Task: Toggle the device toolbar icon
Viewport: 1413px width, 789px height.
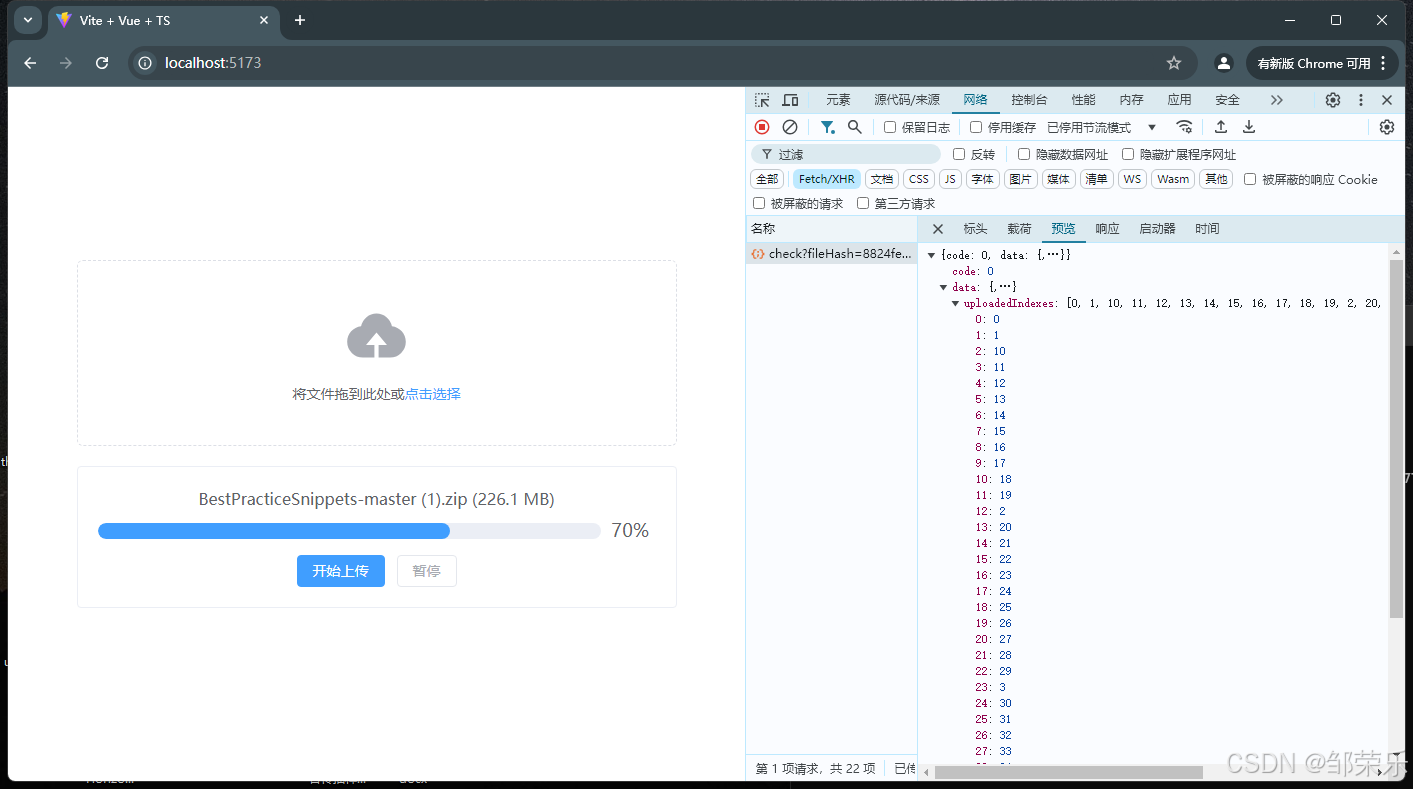Action: point(790,100)
